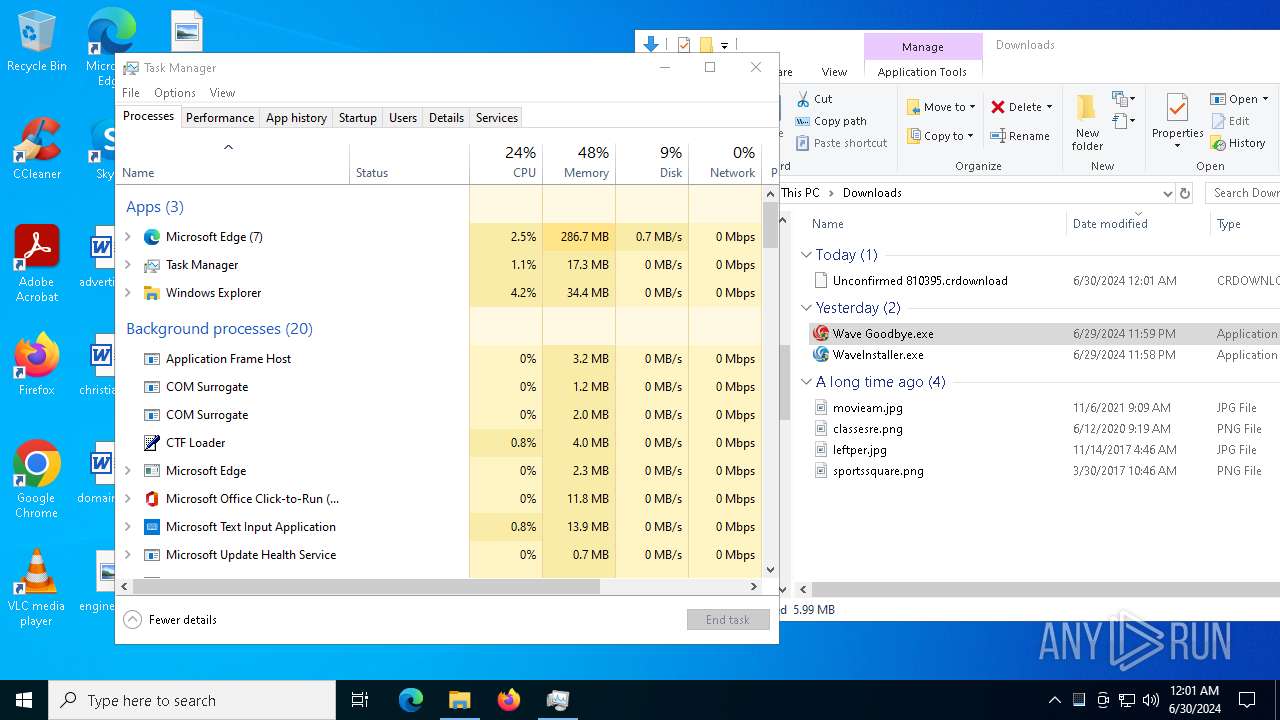Open CCleaner desktop shortcut
This screenshot has width=1280, height=720.
coord(37,149)
